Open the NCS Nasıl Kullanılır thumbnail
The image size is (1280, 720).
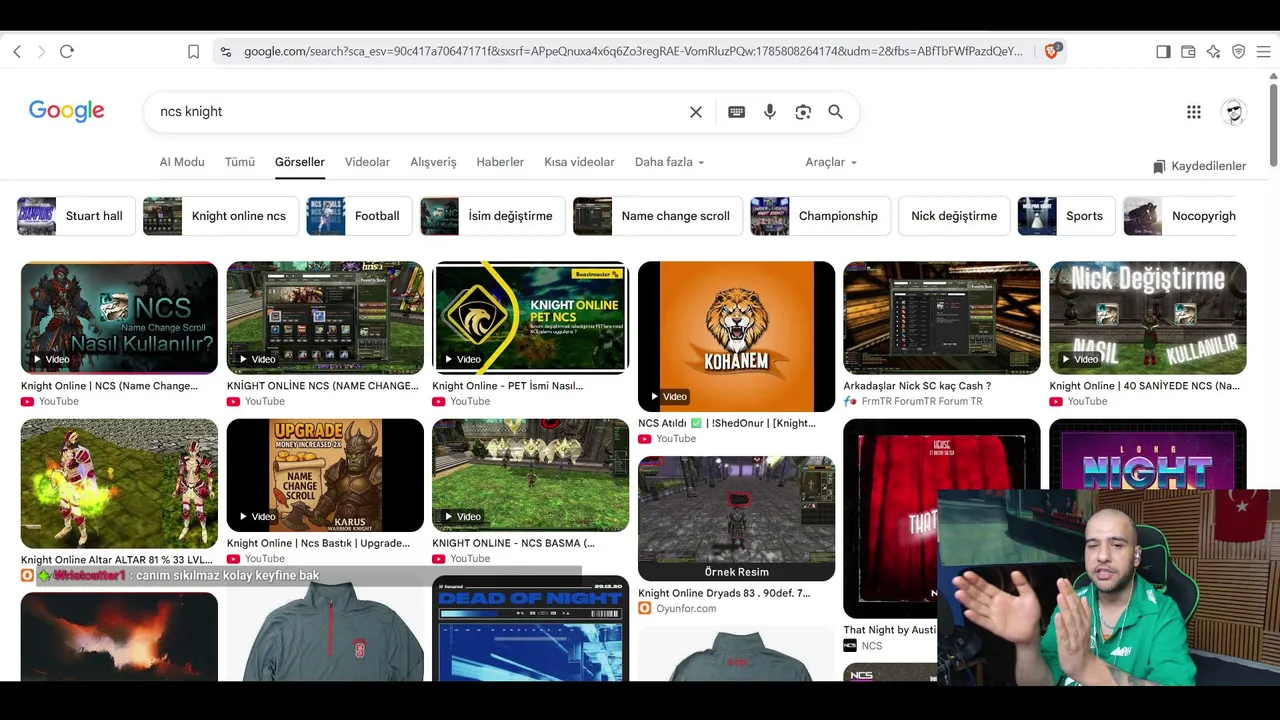119,318
